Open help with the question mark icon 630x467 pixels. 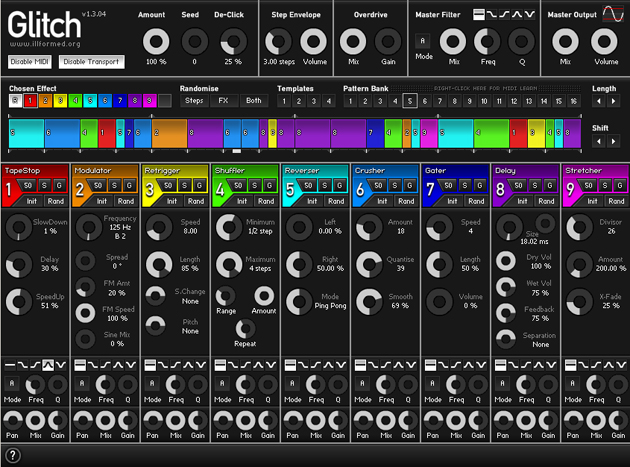[x=12, y=455]
